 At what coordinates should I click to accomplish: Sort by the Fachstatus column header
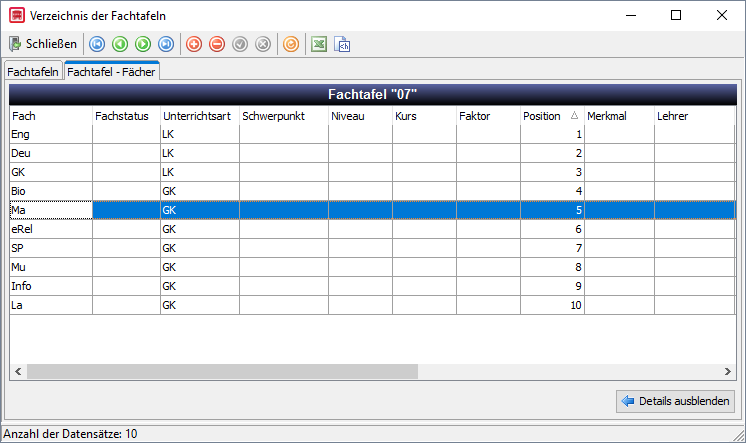126,116
